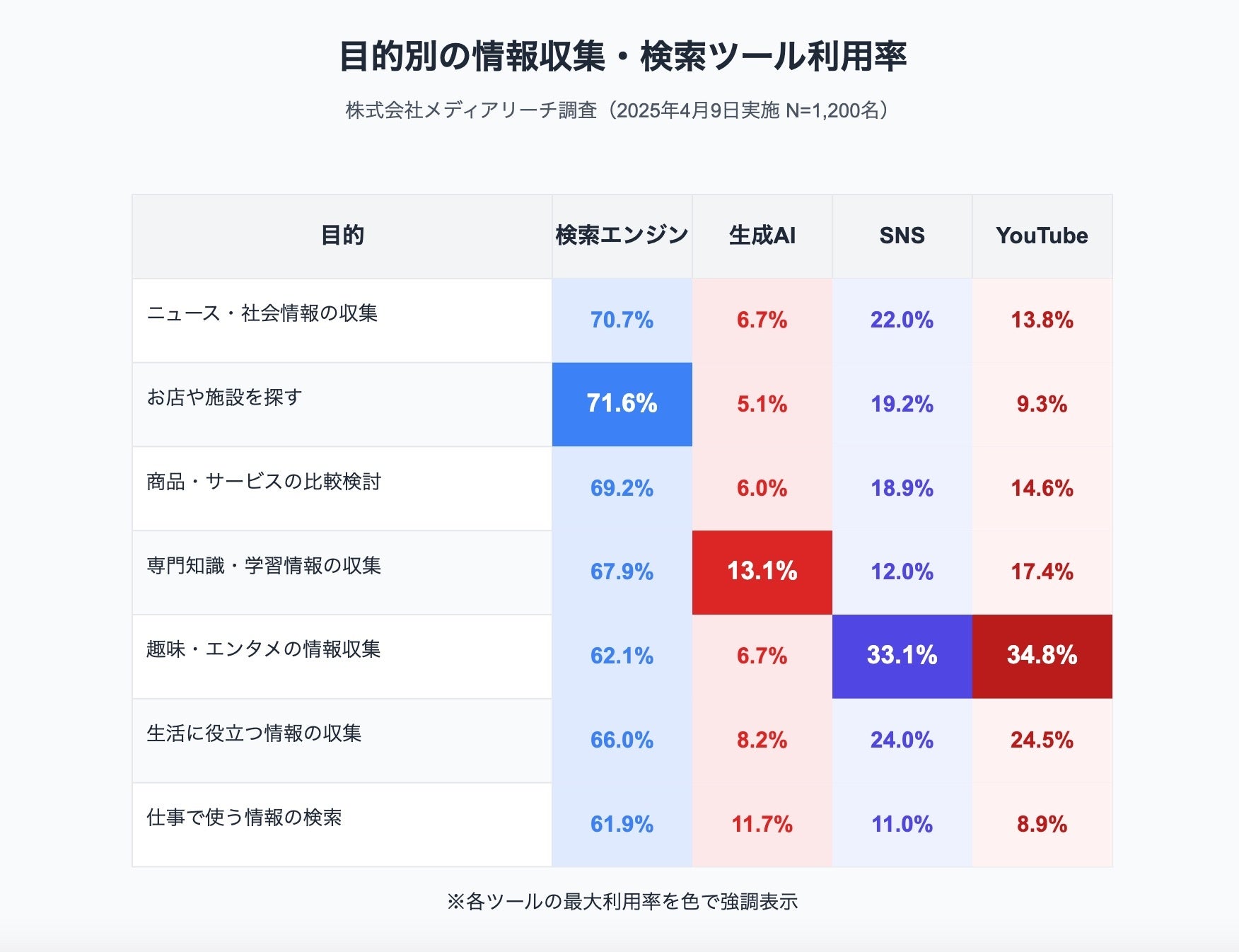
Task: Select the 検索エンジン column header
Action: (x=622, y=236)
